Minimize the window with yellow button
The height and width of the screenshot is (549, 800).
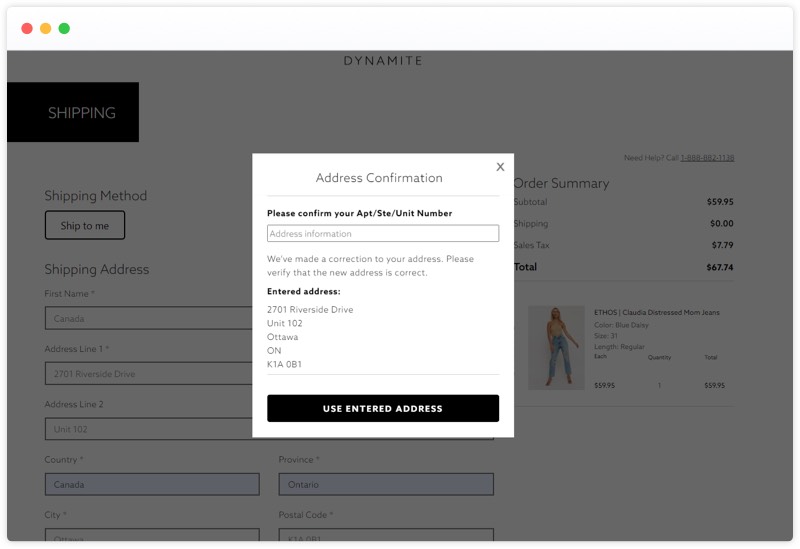tap(45, 28)
